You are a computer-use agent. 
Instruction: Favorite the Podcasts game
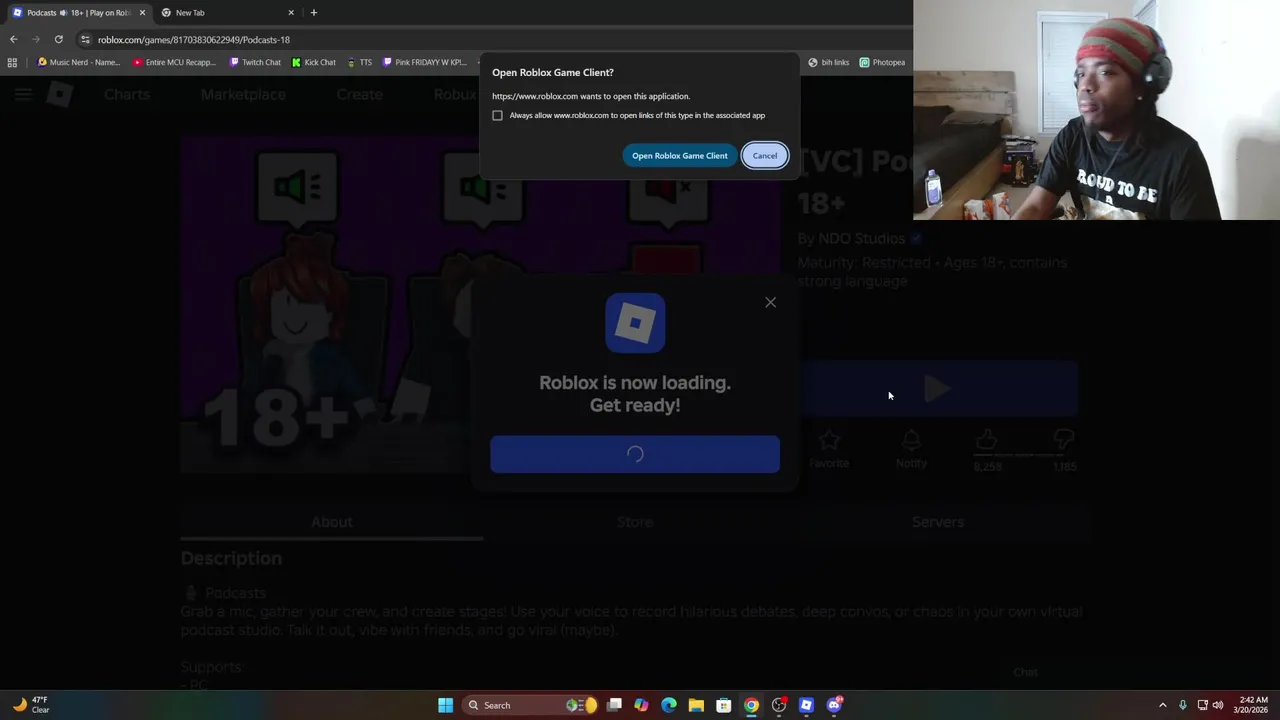tap(829, 449)
